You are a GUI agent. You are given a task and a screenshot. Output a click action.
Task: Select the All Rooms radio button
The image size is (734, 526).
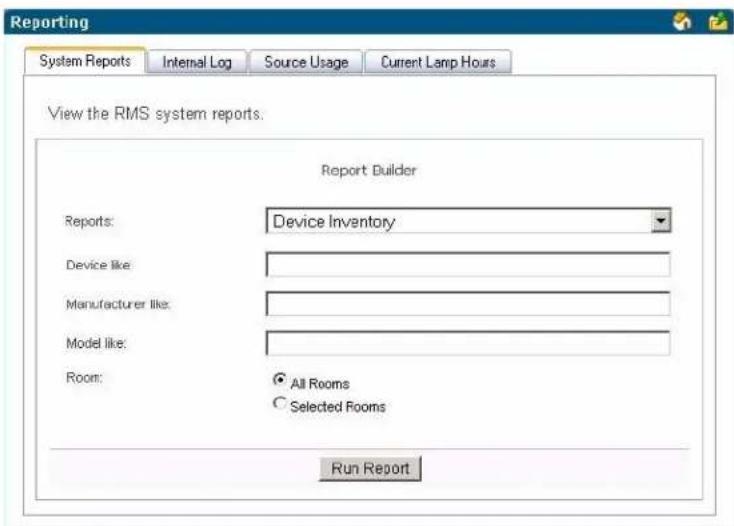(x=279, y=380)
